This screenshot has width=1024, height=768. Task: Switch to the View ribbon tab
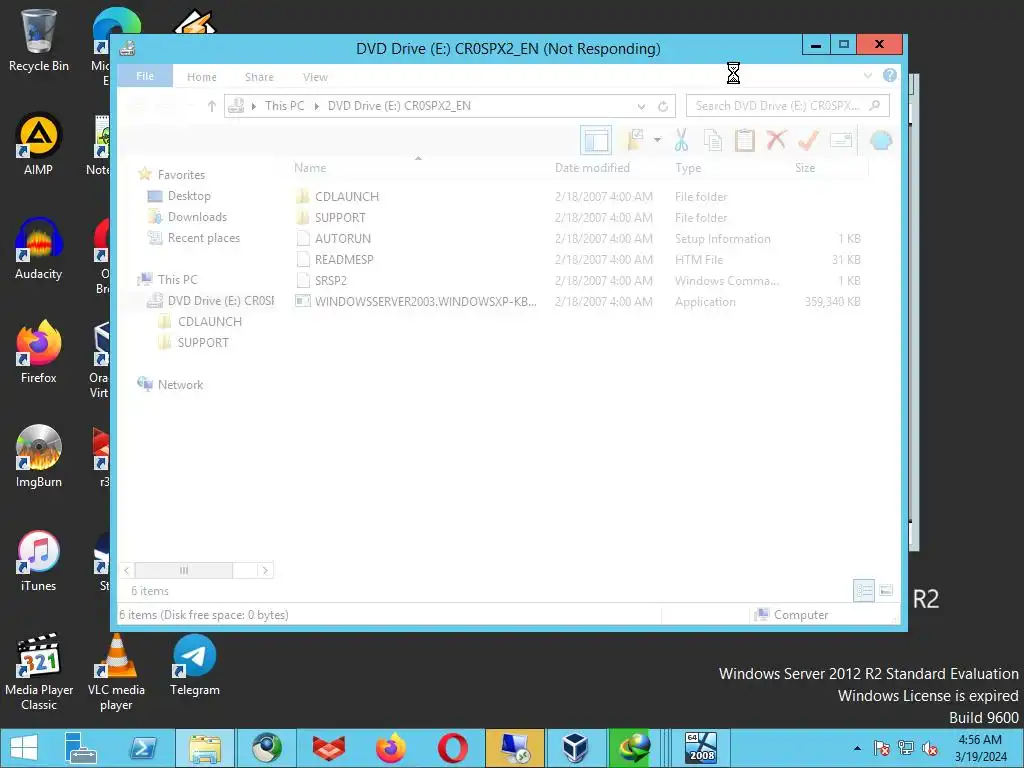(315, 77)
